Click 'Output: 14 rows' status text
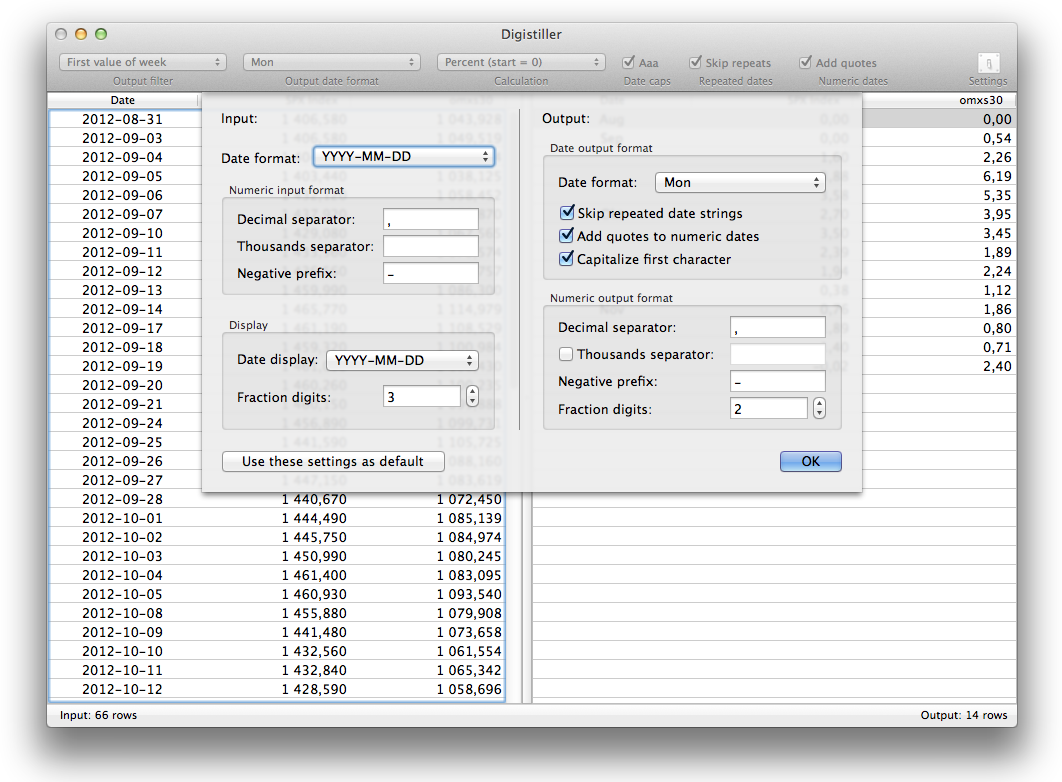Viewport: 1062px width, 782px height. [x=963, y=715]
